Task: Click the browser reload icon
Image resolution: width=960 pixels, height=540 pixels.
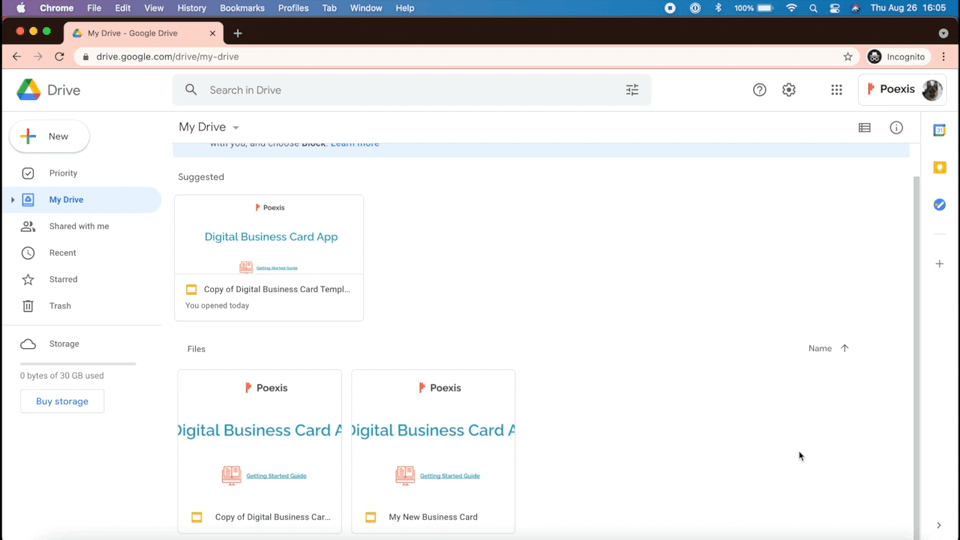Action: click(x=59, y=56)
